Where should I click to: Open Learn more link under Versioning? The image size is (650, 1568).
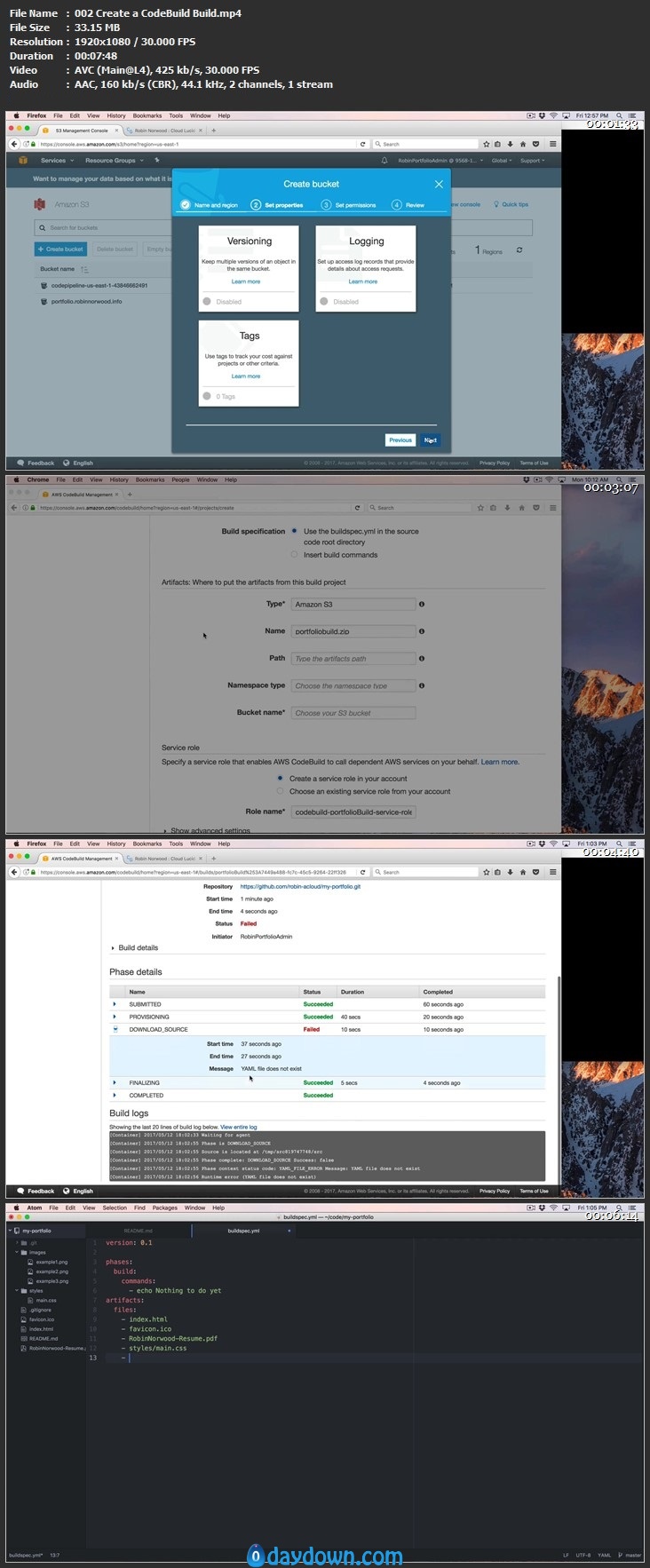click(246, 281)
